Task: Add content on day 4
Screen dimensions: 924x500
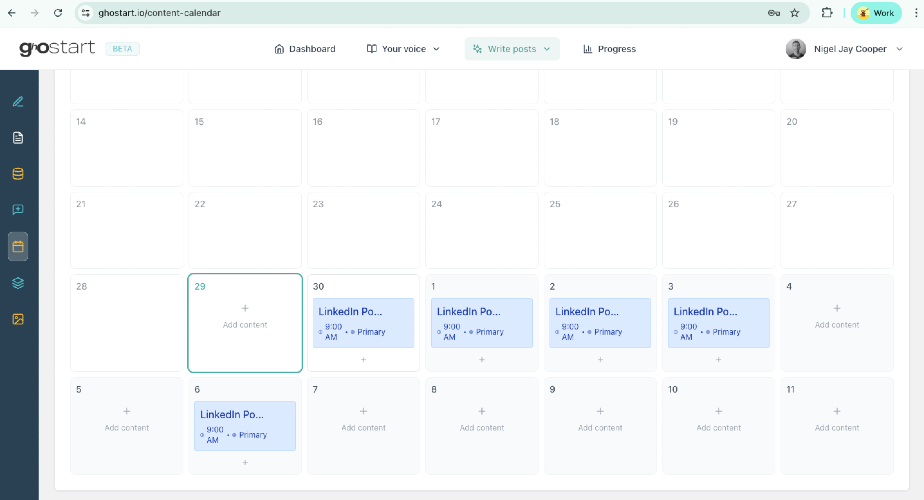Action: point(837,317)
